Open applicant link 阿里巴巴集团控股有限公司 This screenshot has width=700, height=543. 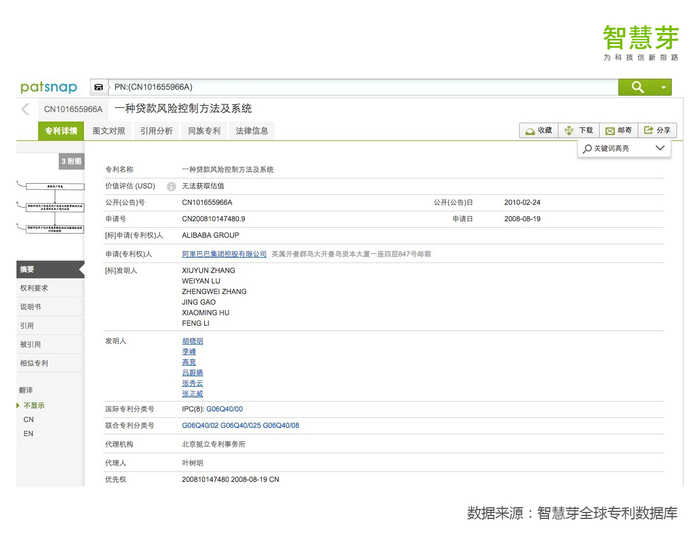click(x=224, y=254)
